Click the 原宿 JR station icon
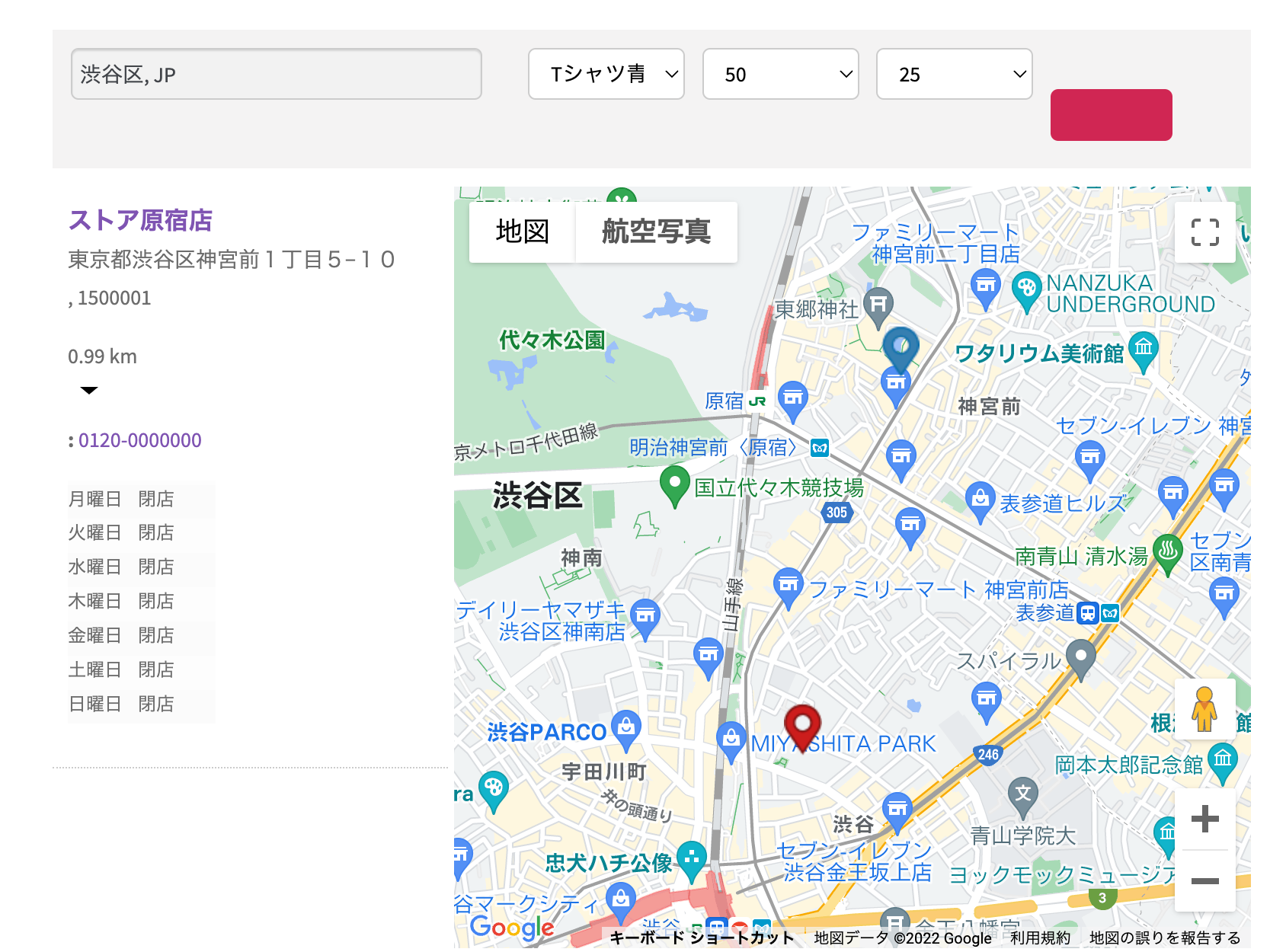The image size is (1286, 952). 757,401
